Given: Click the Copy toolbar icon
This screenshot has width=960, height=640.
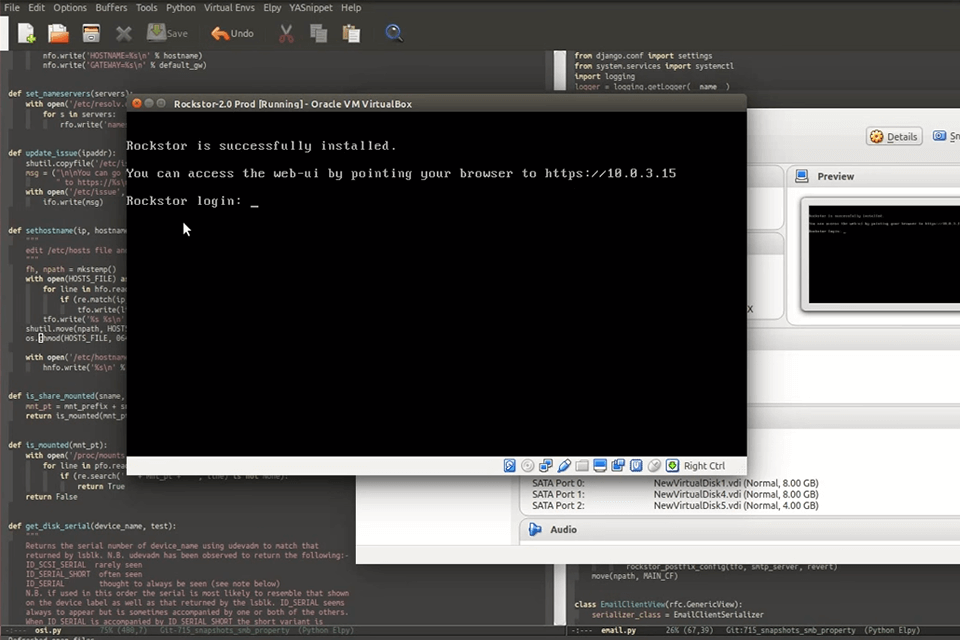Looking at the screenshot, I should [317, 32].
